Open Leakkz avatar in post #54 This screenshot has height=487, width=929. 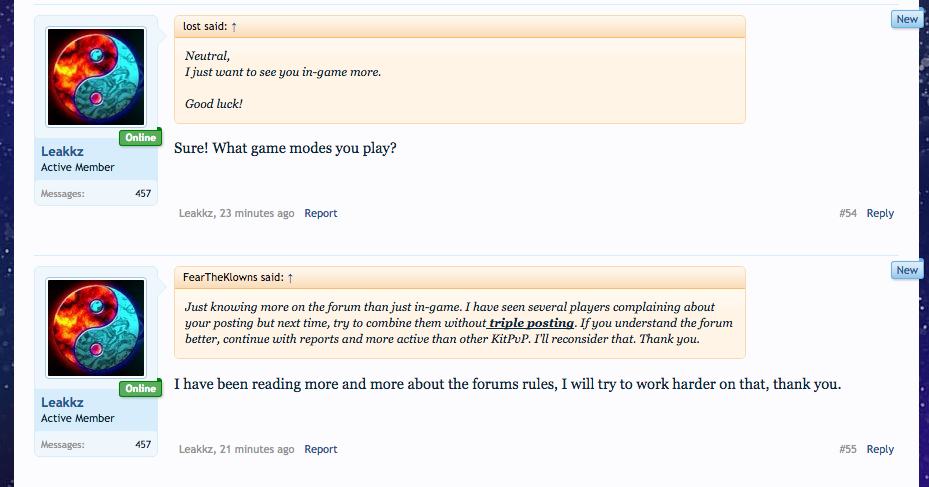pyautogui.click(x=96, y=77)
